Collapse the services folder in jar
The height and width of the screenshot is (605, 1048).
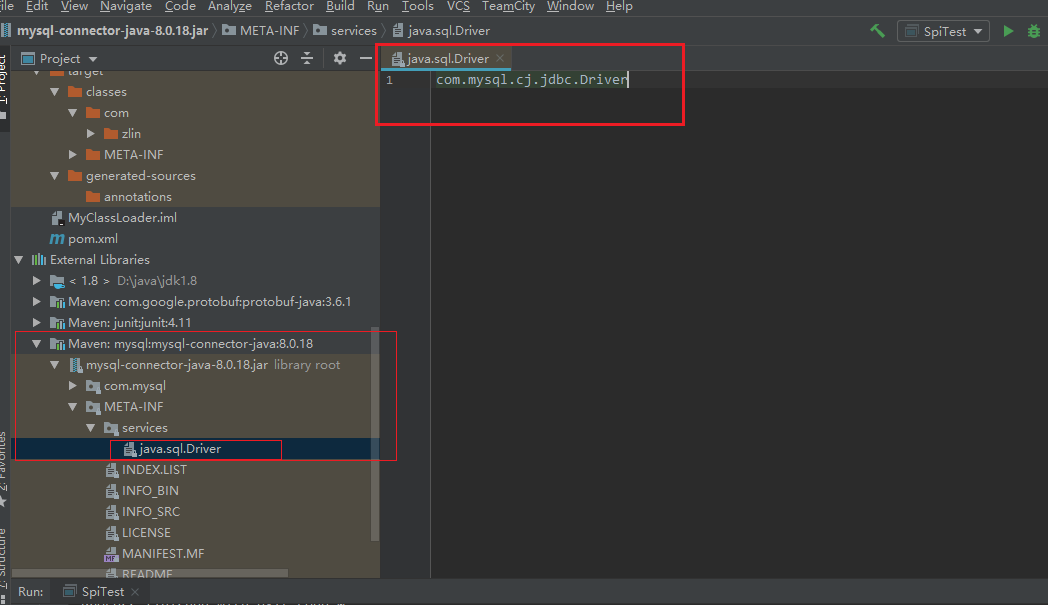pyautogui.click(x=91, y=428)
